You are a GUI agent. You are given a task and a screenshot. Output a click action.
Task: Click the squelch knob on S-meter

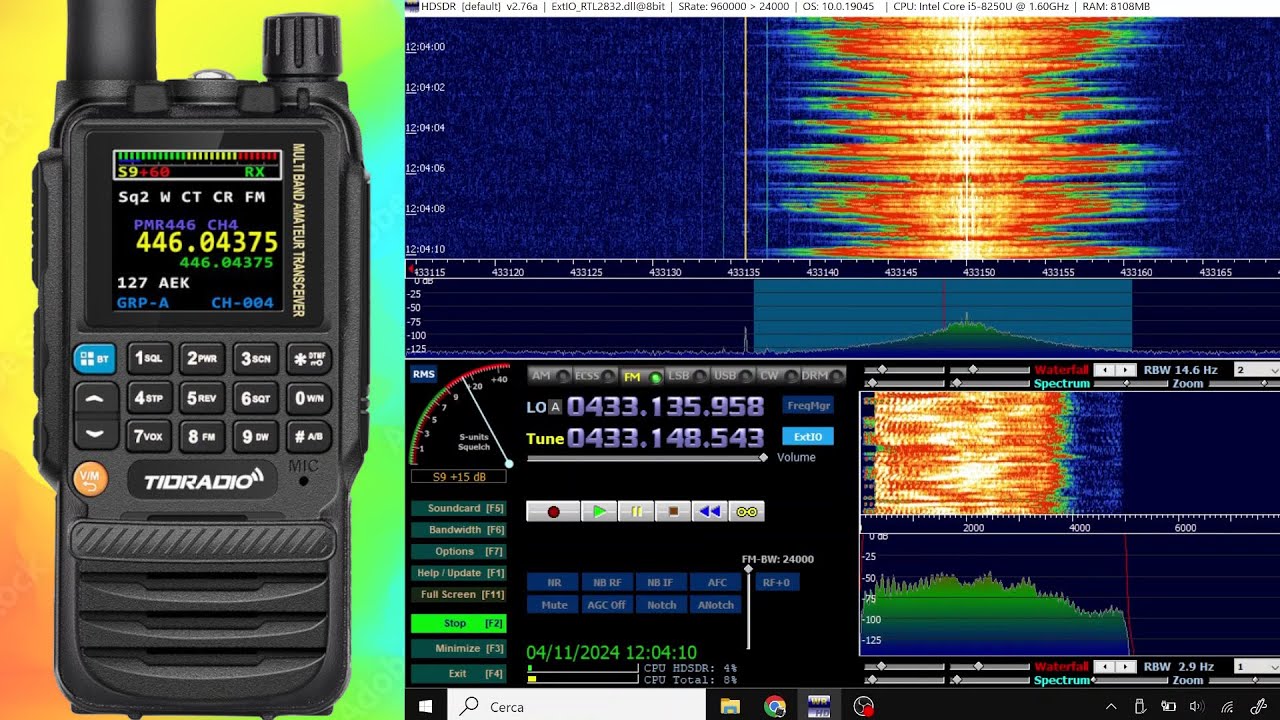click(508, 463)
